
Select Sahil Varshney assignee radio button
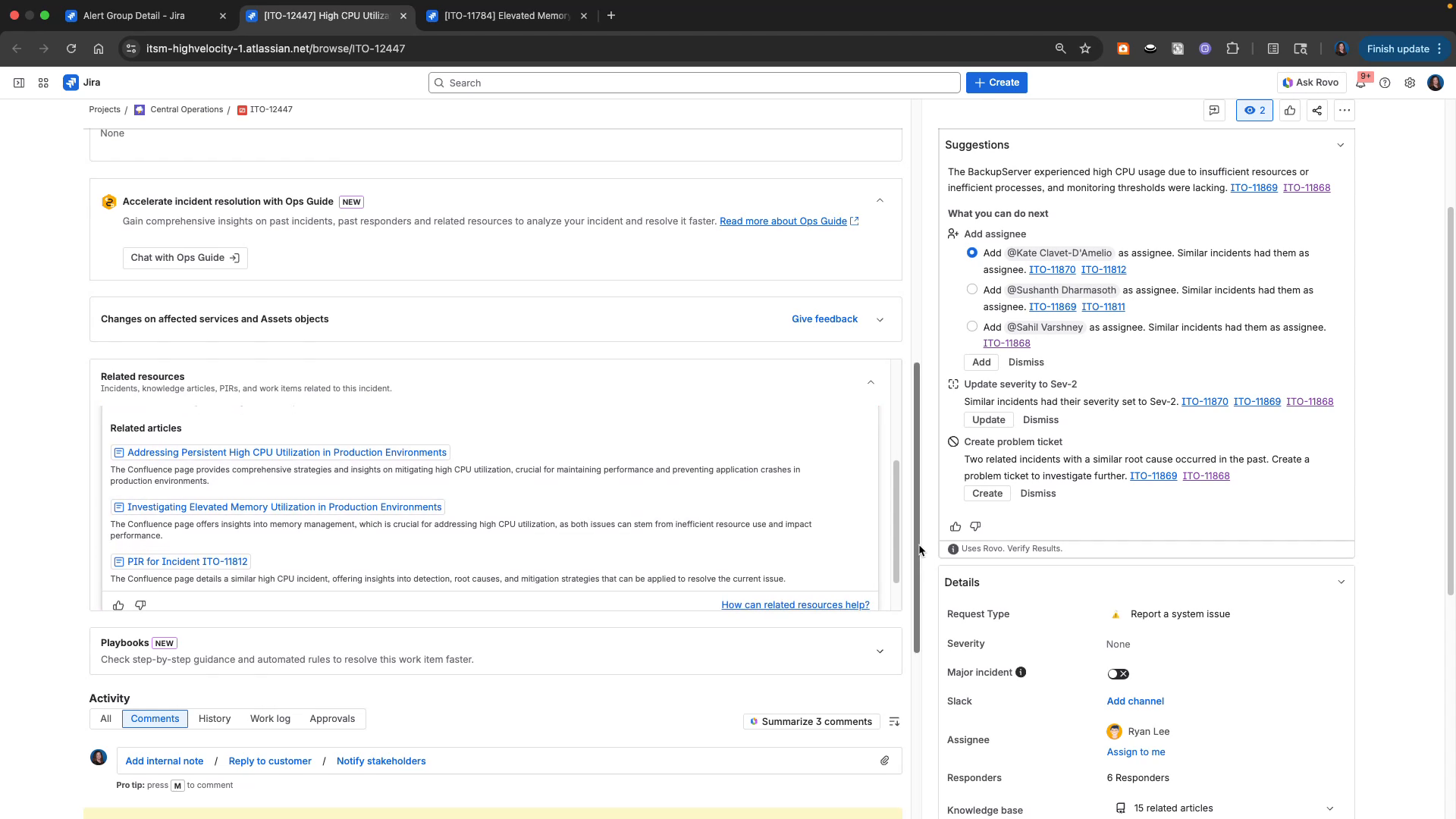point(972,326)
